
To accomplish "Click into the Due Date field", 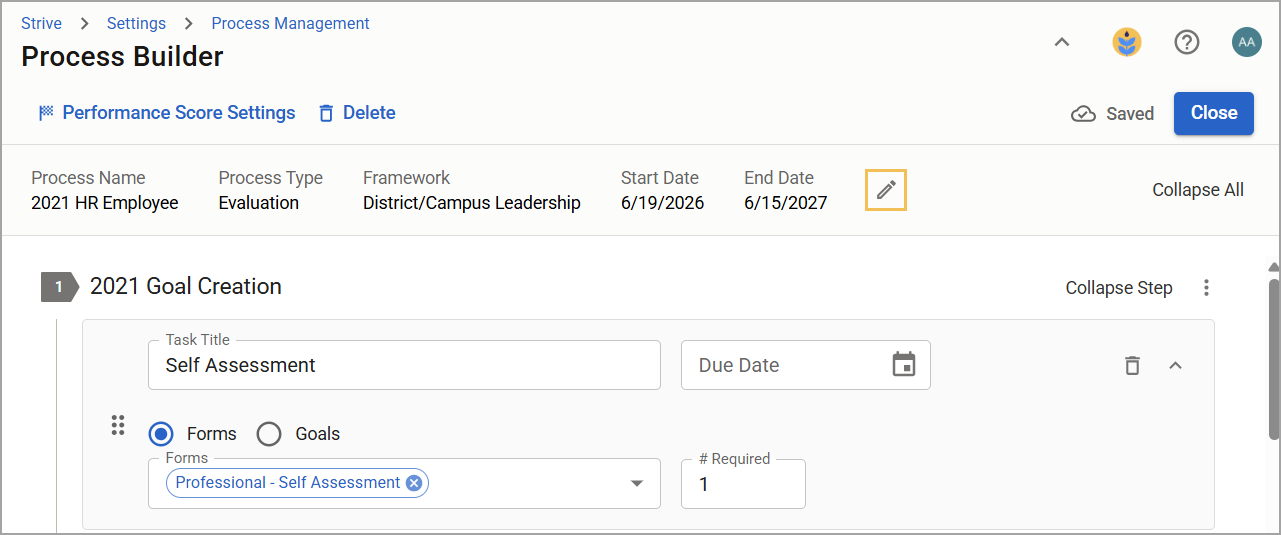I will (x=806, y=365).
